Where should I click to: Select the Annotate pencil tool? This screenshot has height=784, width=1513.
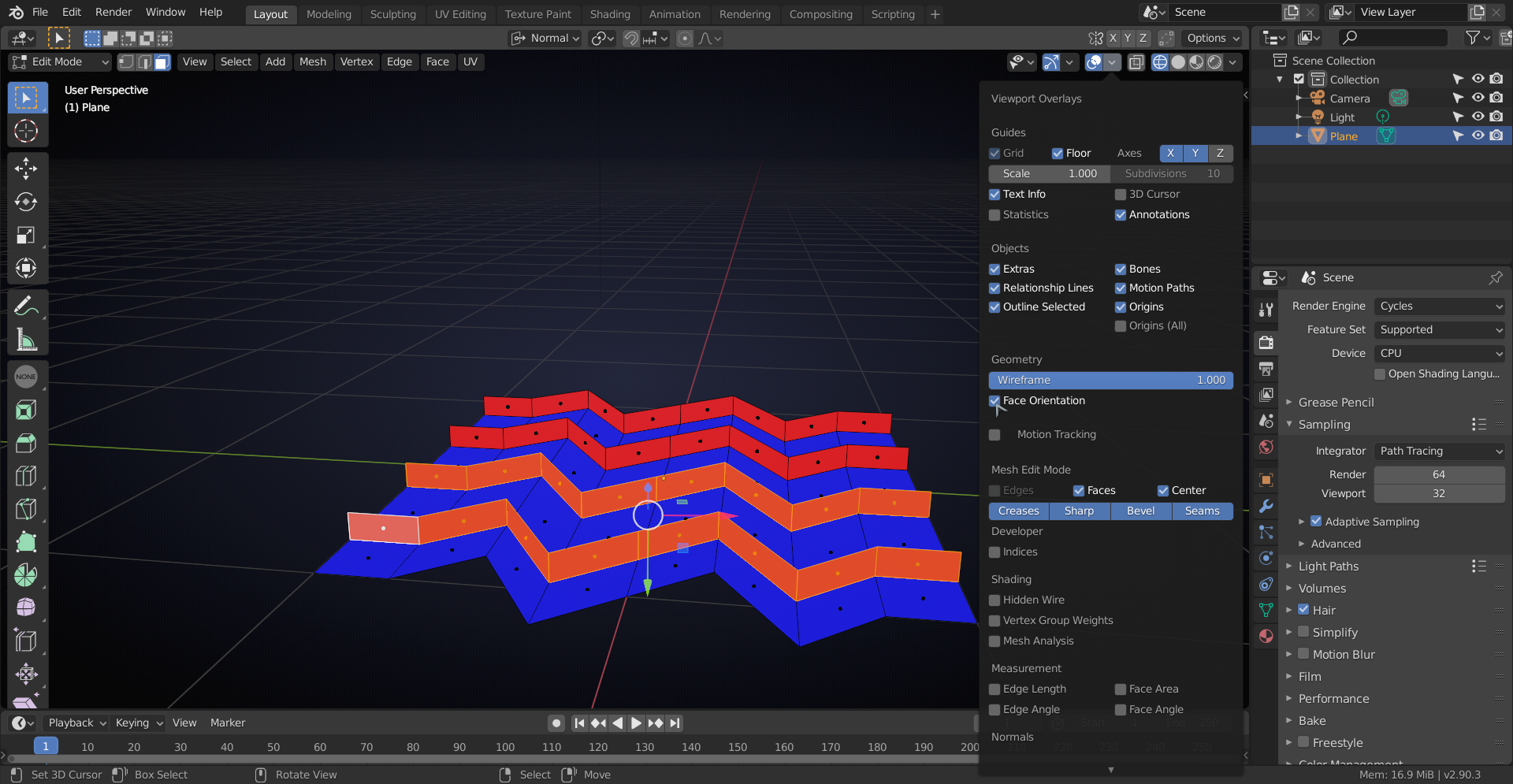26,306
